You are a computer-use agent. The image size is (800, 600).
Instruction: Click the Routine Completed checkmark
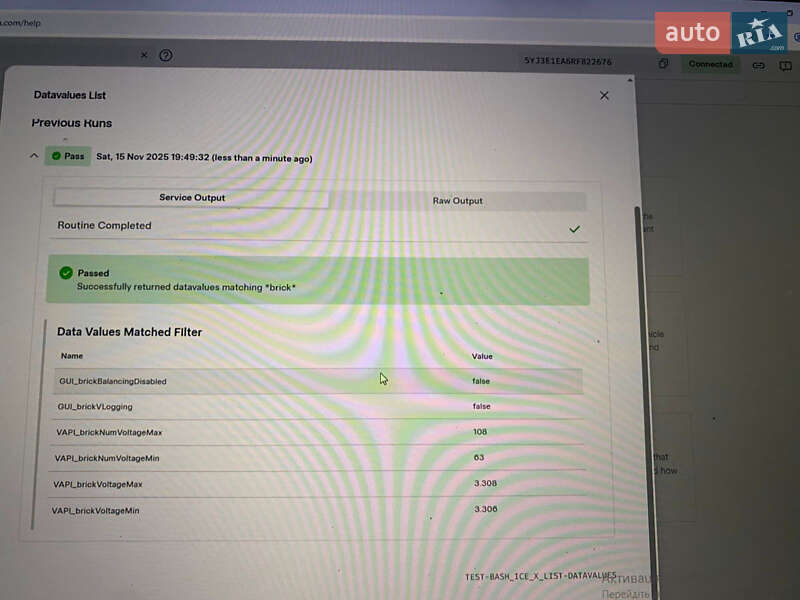tap(574, 229)
